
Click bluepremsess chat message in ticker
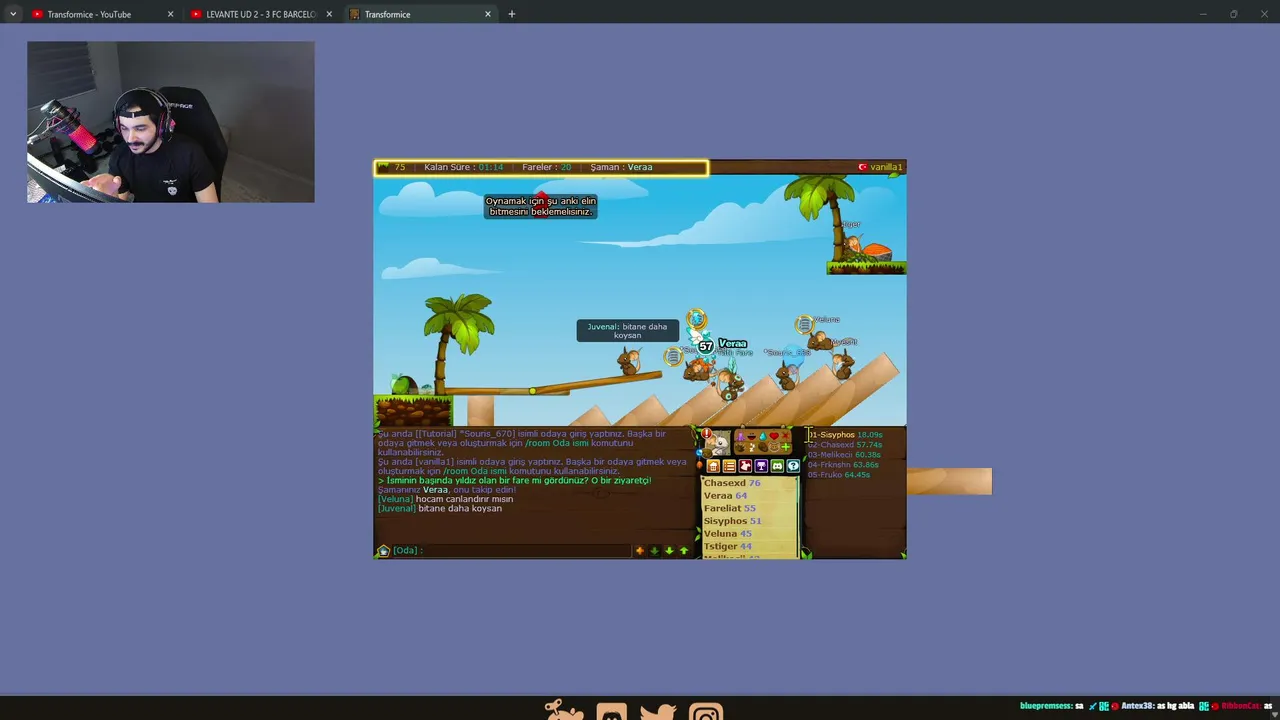(1051, 706)
